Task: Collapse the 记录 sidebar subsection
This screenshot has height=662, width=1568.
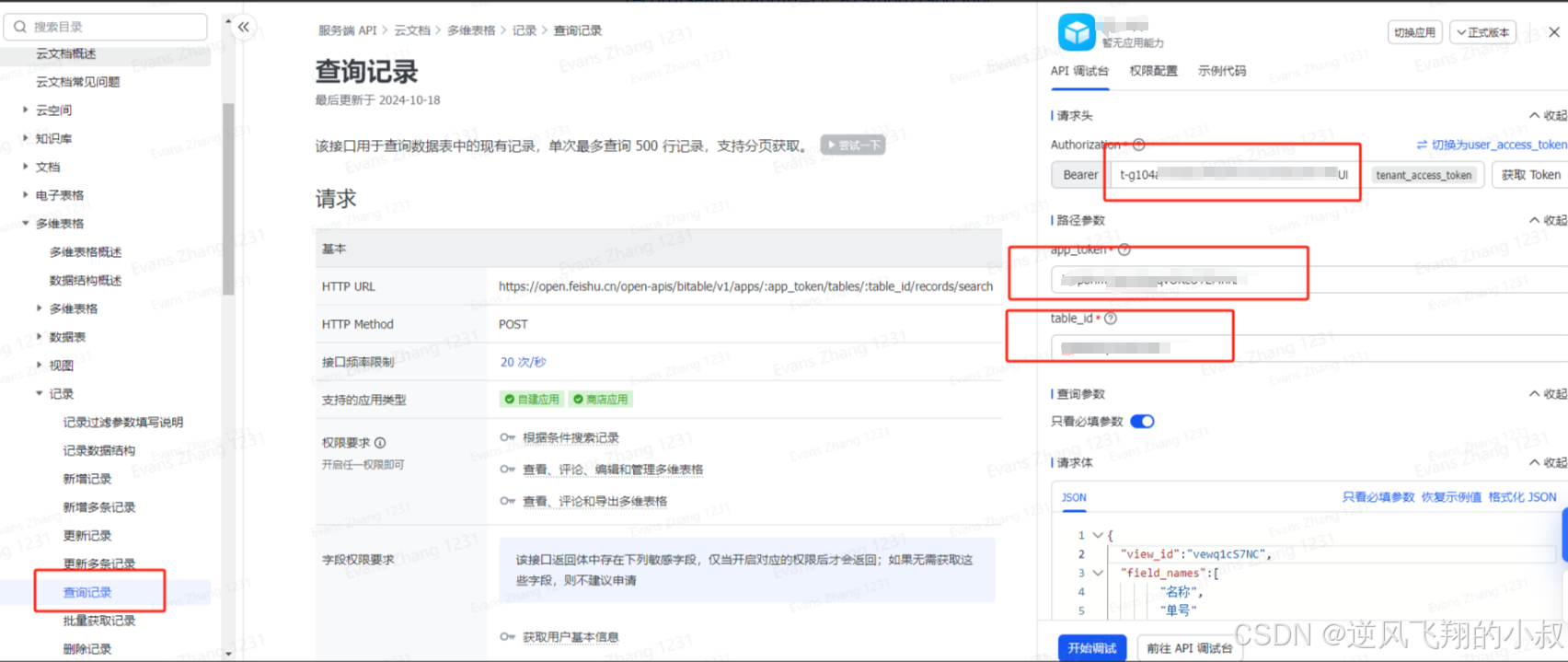Action: click(39, 394)
